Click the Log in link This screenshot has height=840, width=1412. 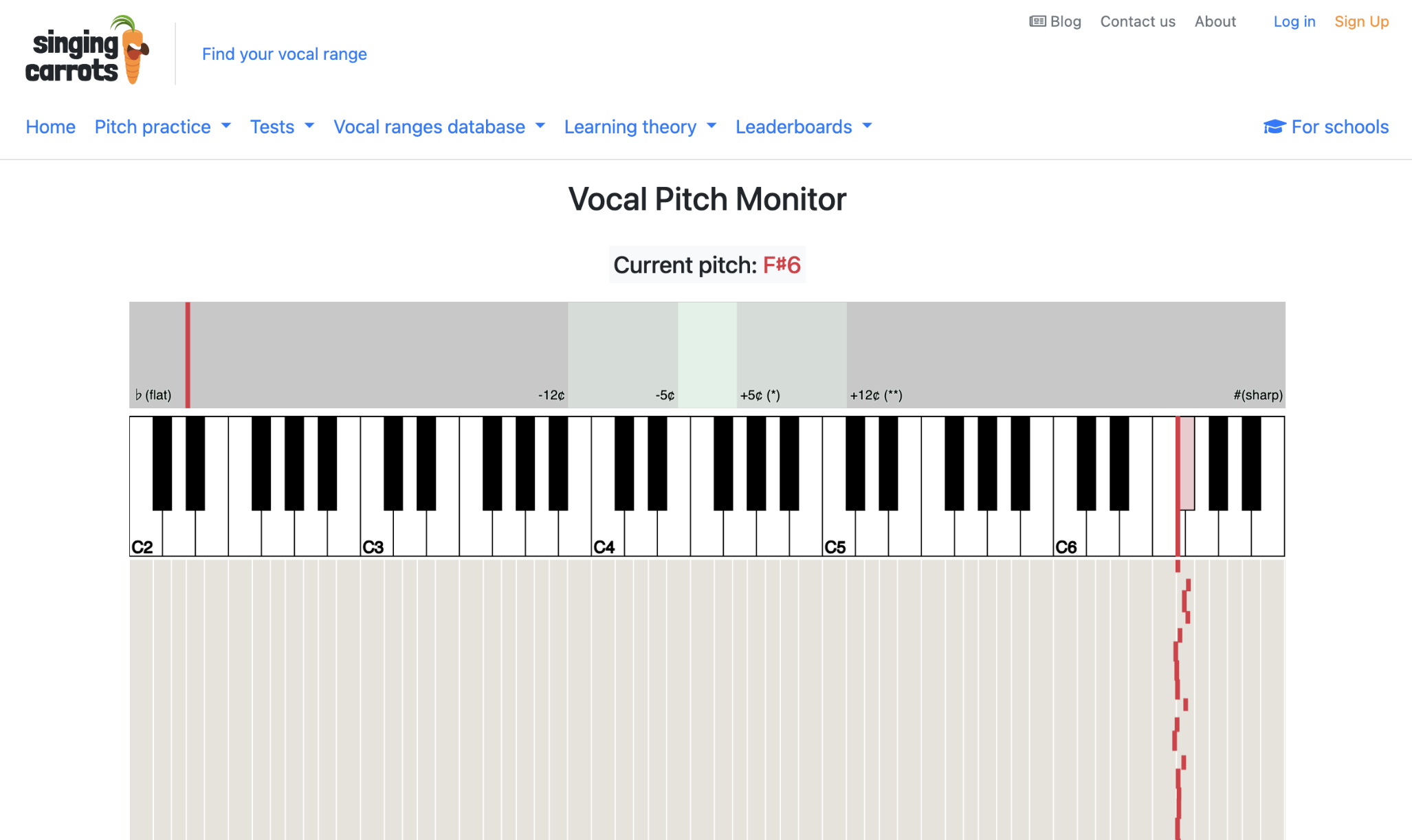click(x=1294, y=21)
